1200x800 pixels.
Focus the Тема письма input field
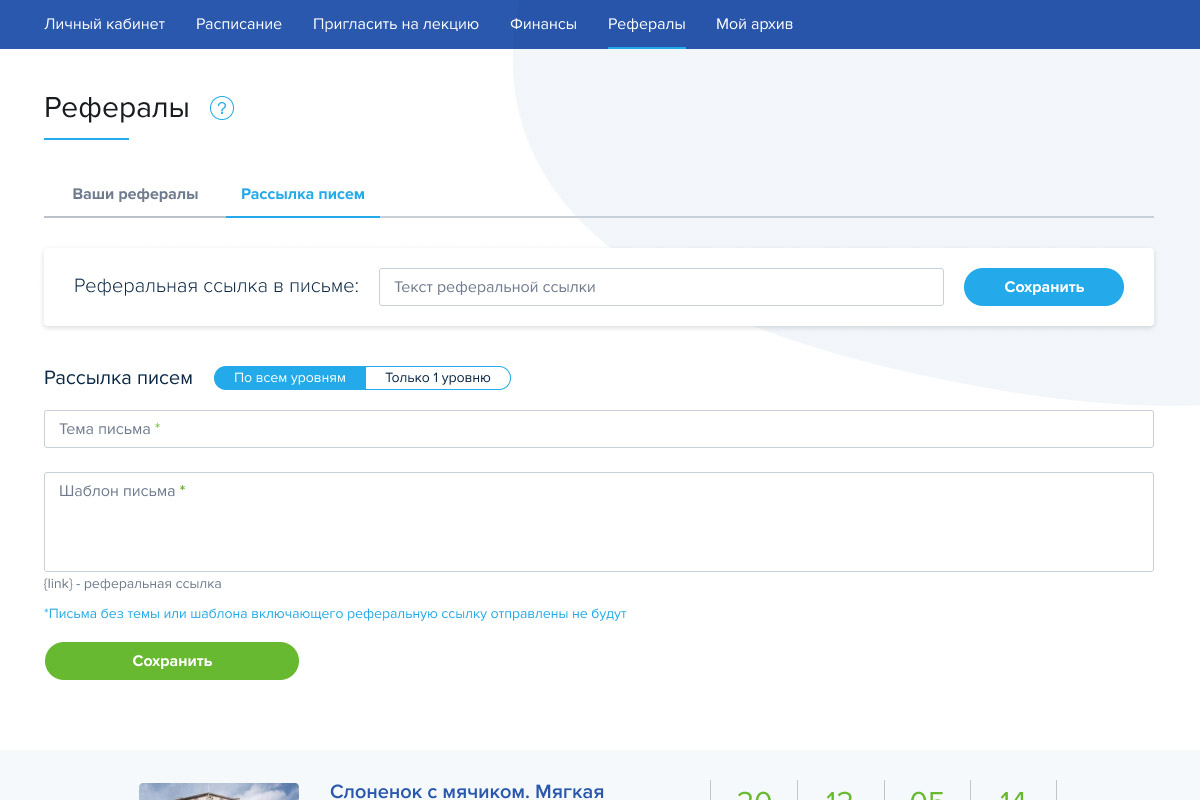coord(598,429)
